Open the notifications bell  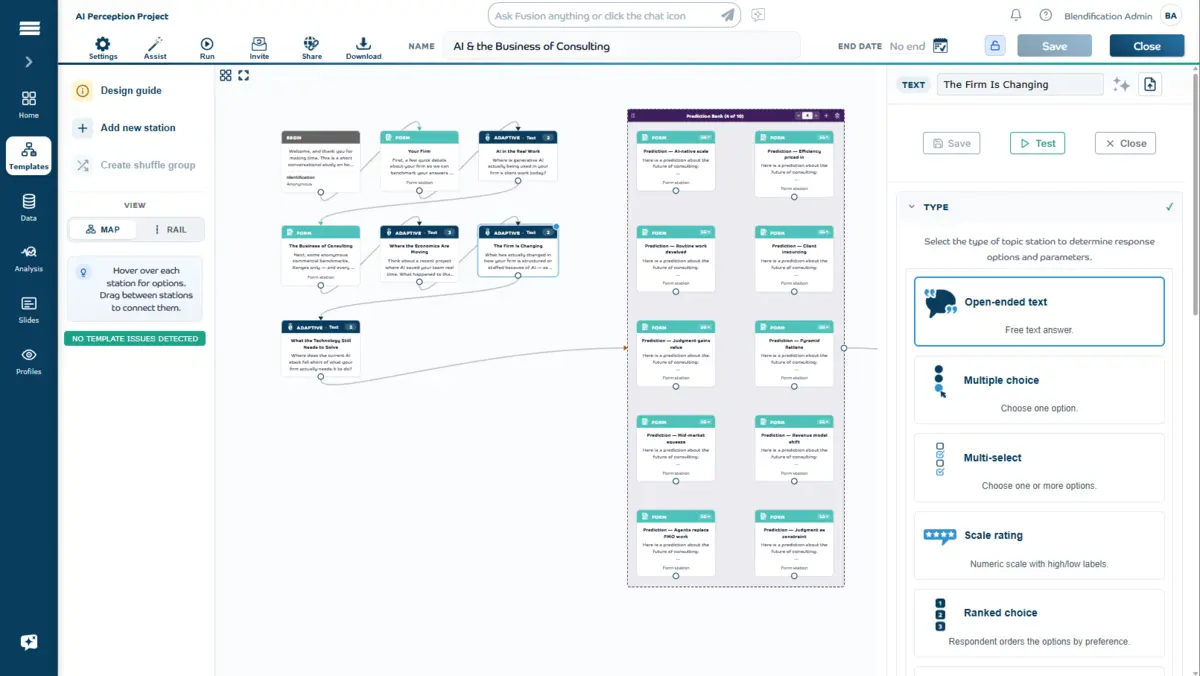tap(1016, 15)
